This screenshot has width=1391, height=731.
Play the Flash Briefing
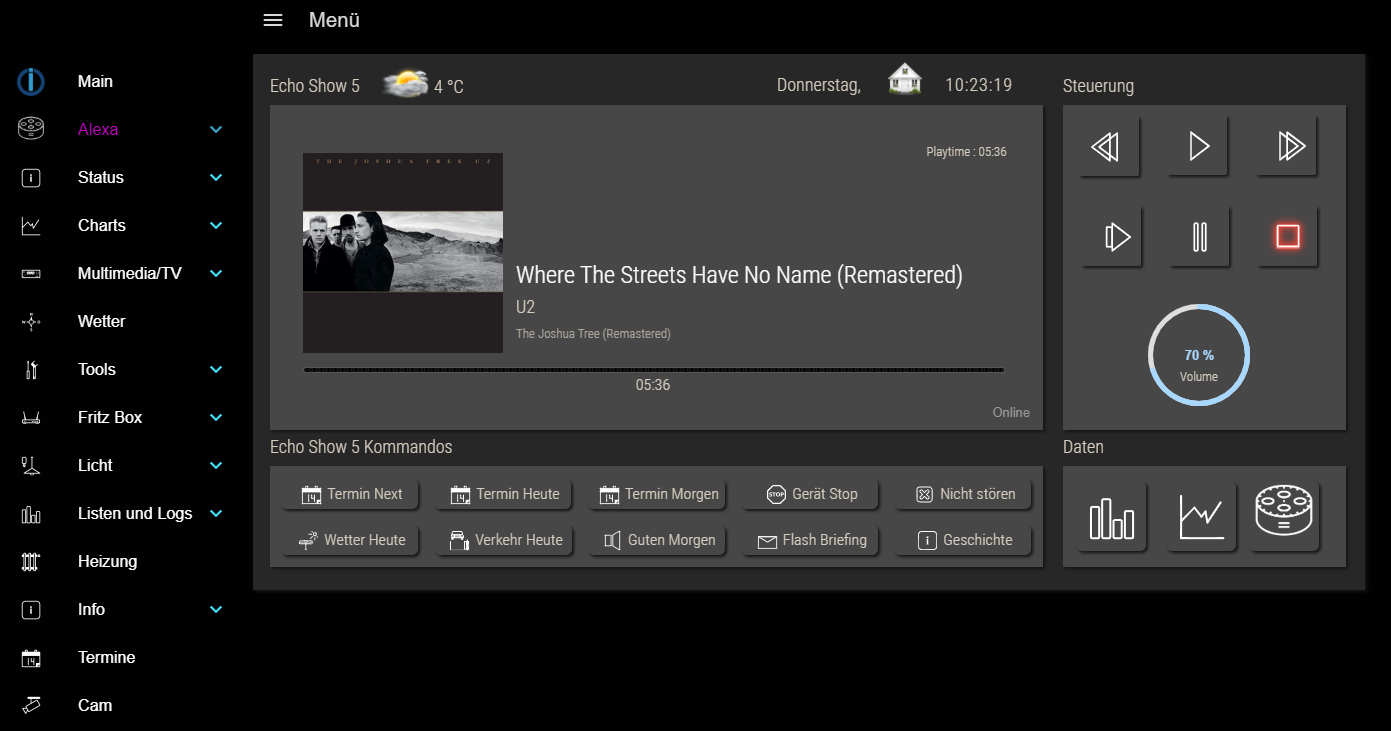click(811, 540)
